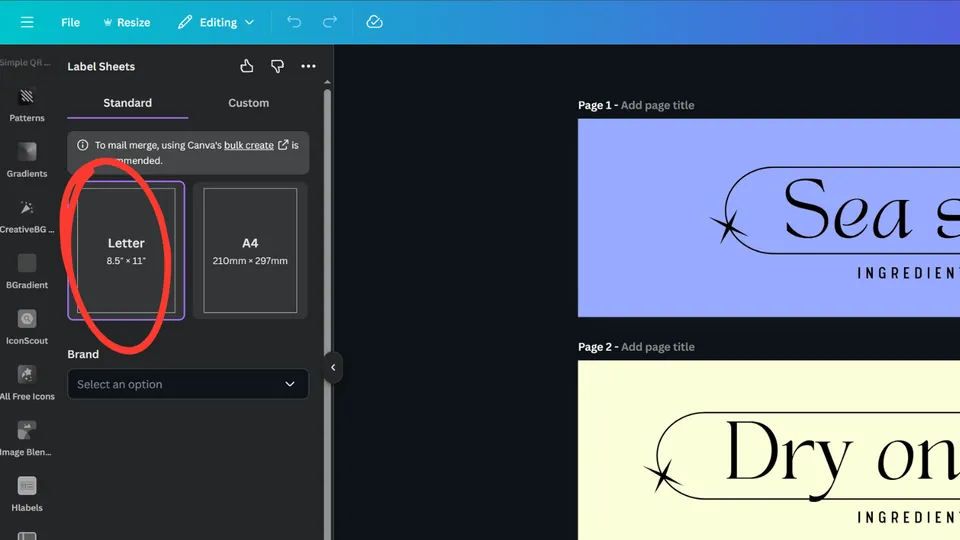Image resolution: width=960 pixels, height=540 pixels.
Task: Expand the Editing mode dropdown
Action: click(216, 22)
